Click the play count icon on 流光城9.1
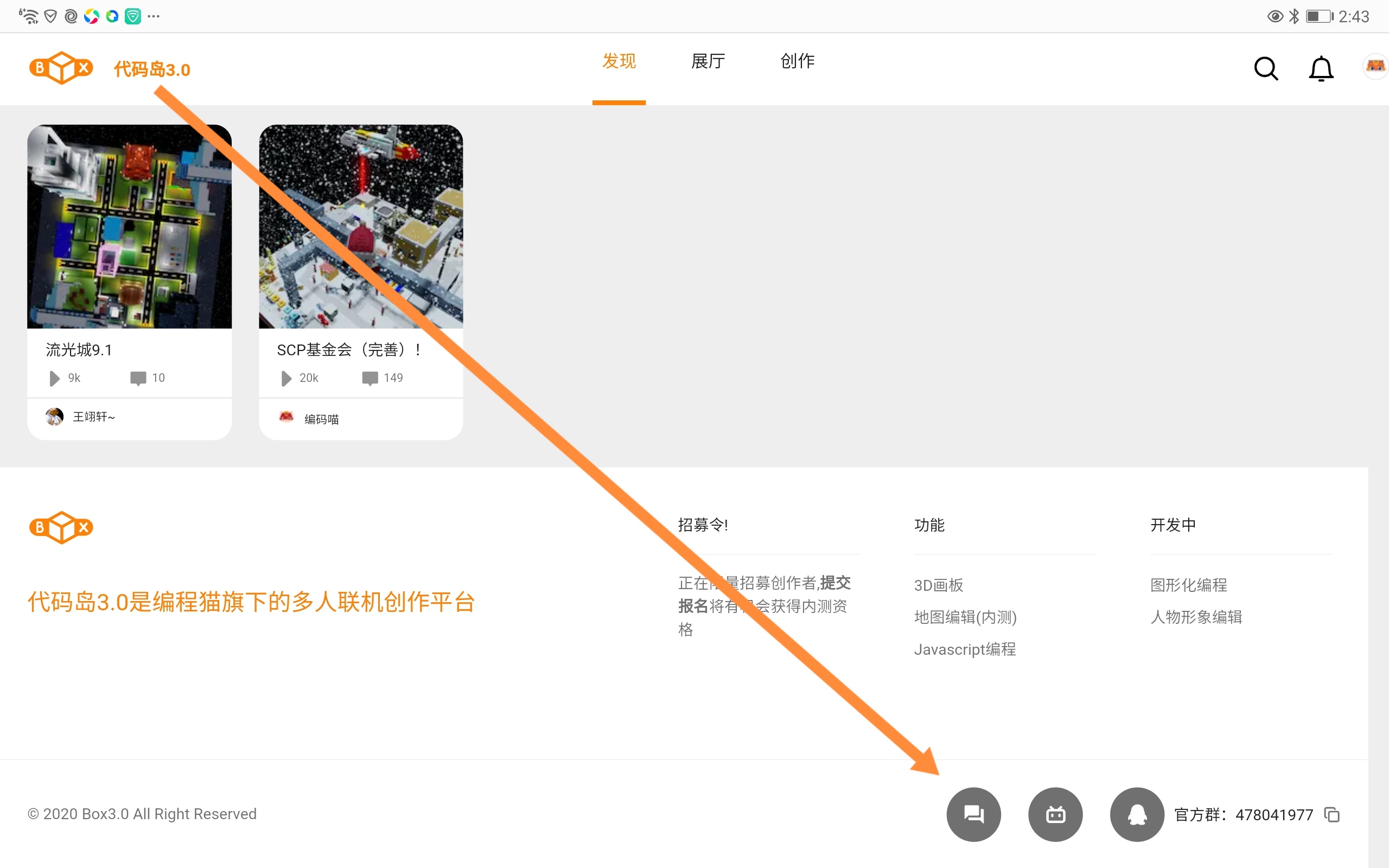 tap(54, 378)
